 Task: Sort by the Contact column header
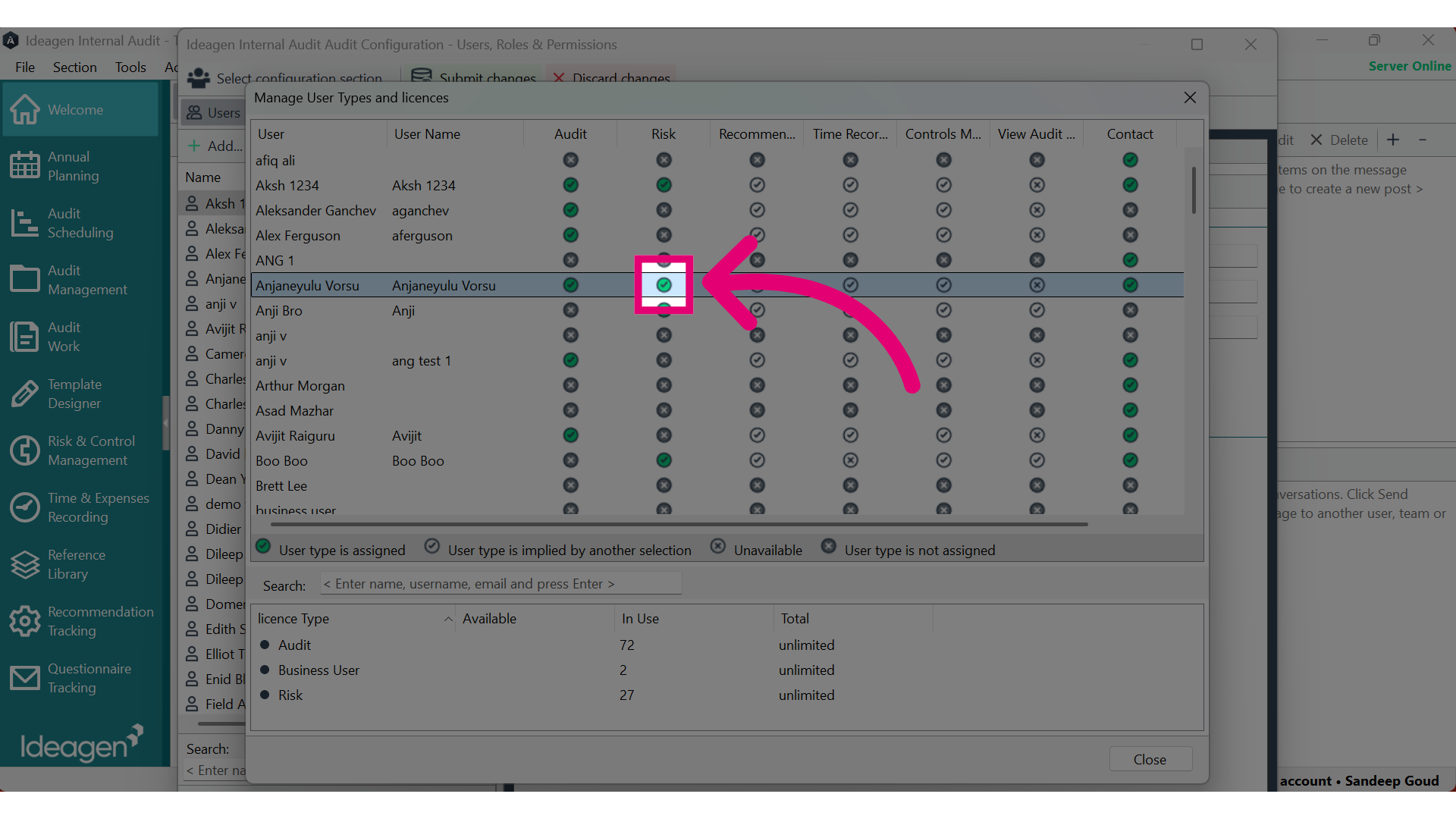click(1130, 134)
